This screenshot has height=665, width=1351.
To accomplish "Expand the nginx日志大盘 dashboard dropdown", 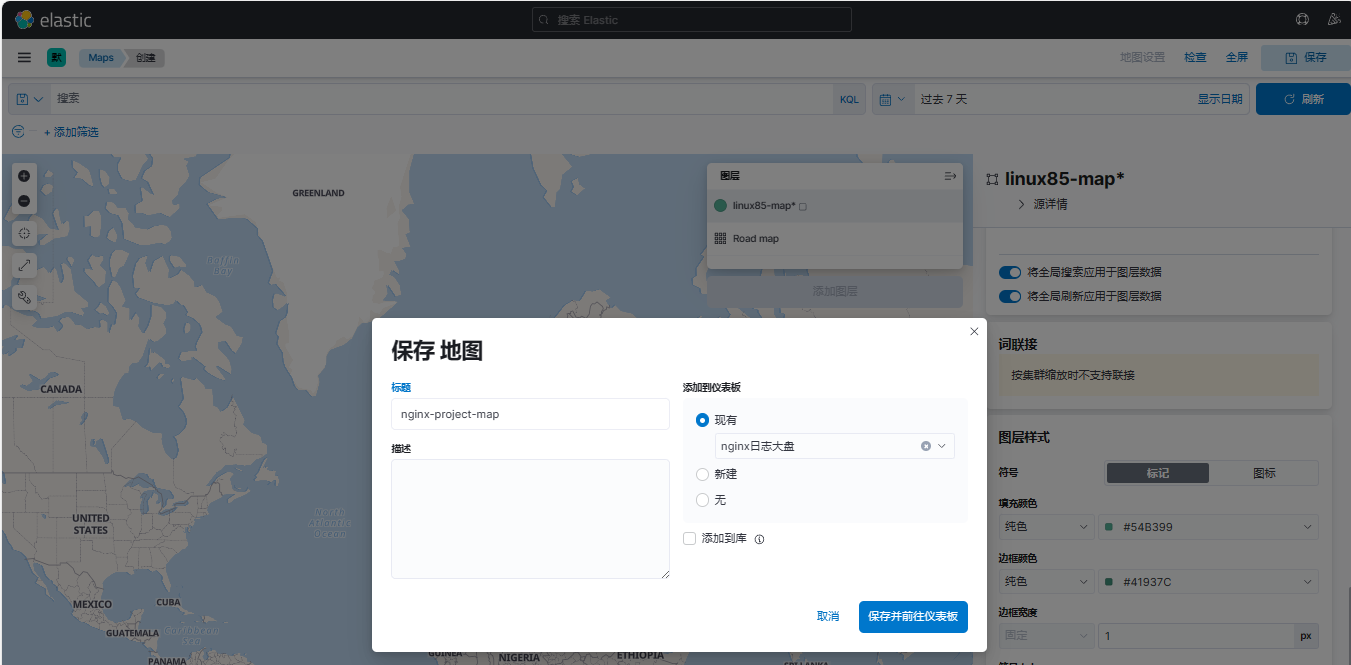I will coord(942,446).
